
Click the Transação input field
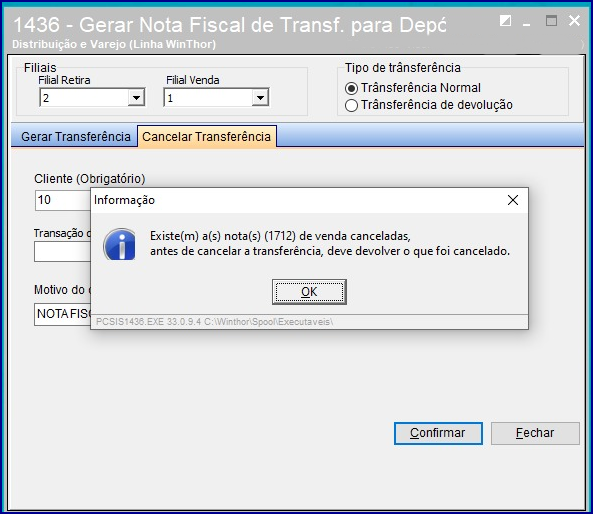(x=63, y=252)
